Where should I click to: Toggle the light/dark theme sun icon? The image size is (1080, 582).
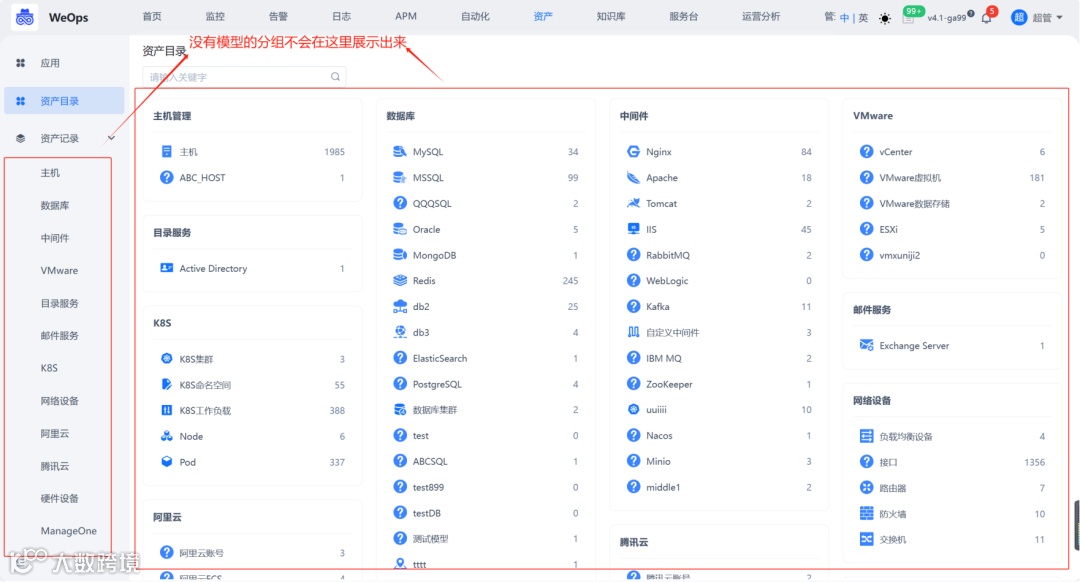point(884,19)
